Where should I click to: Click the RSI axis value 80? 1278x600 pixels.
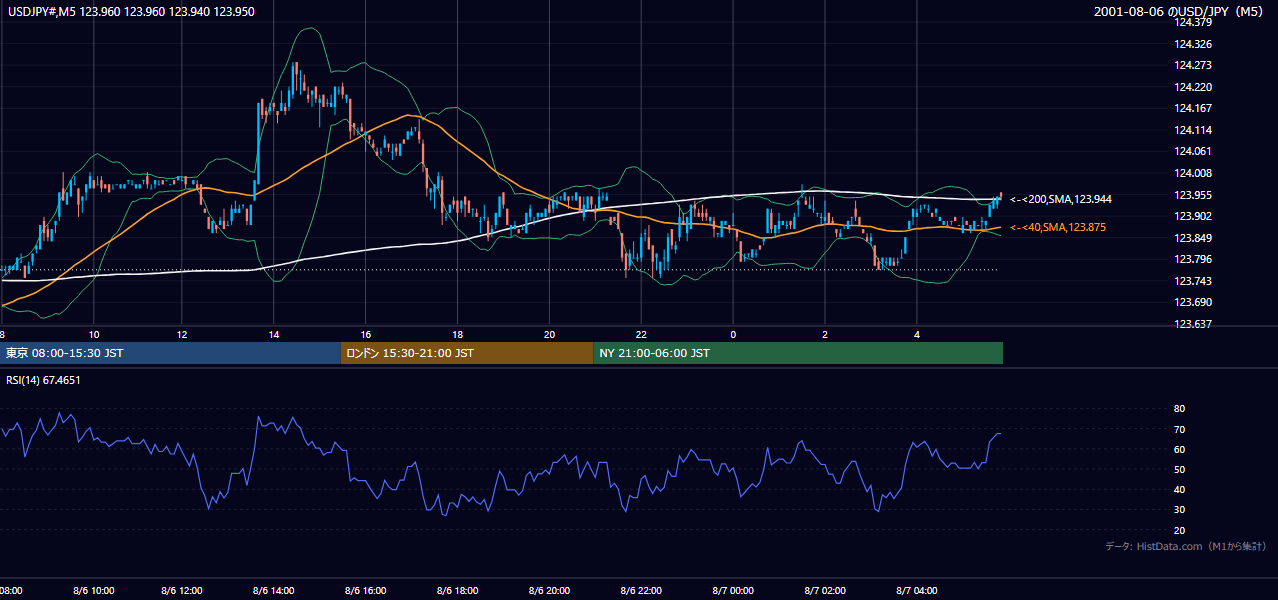(1179, 409)
